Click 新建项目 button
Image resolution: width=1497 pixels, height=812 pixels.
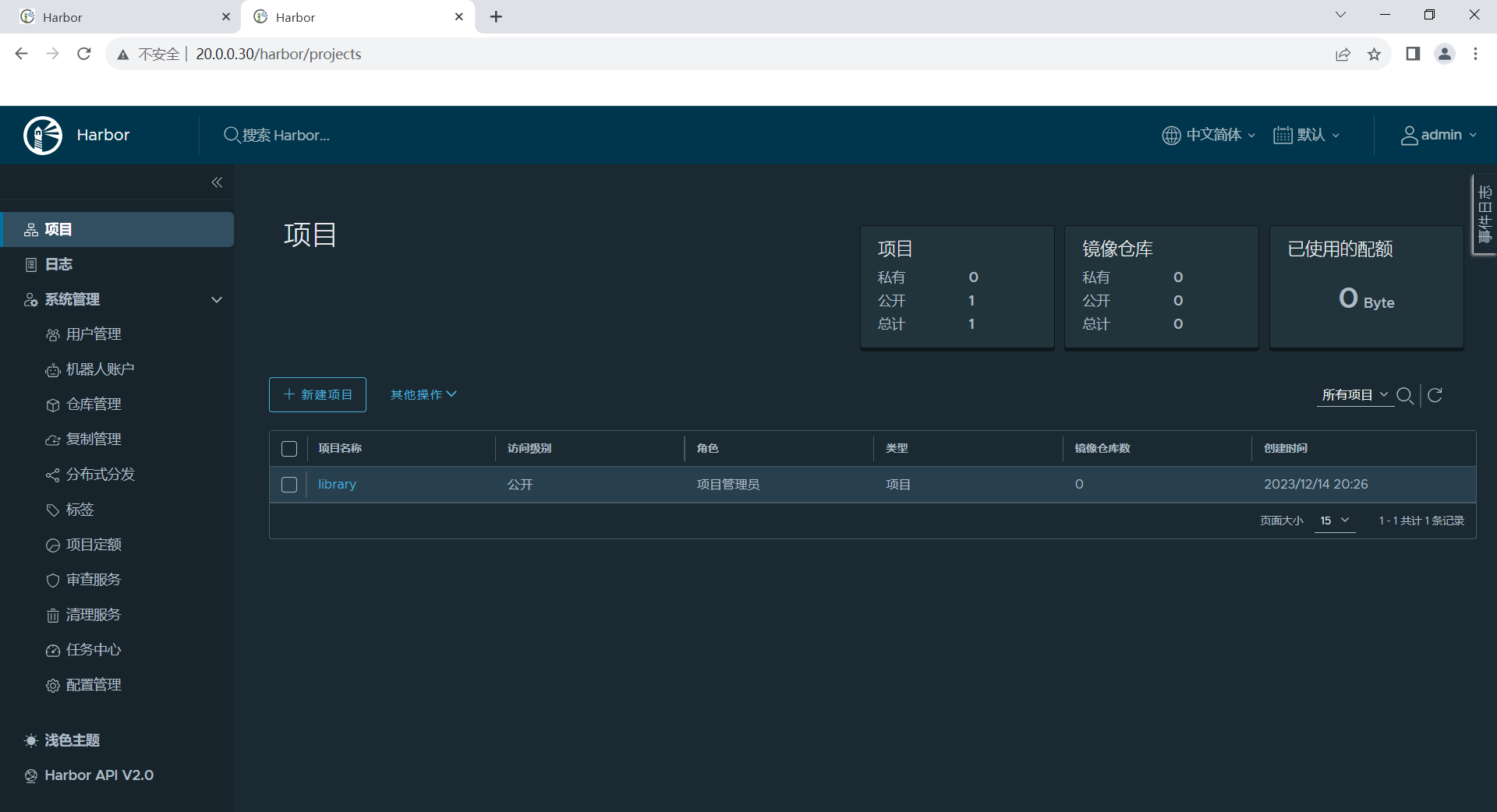(317, 394)
